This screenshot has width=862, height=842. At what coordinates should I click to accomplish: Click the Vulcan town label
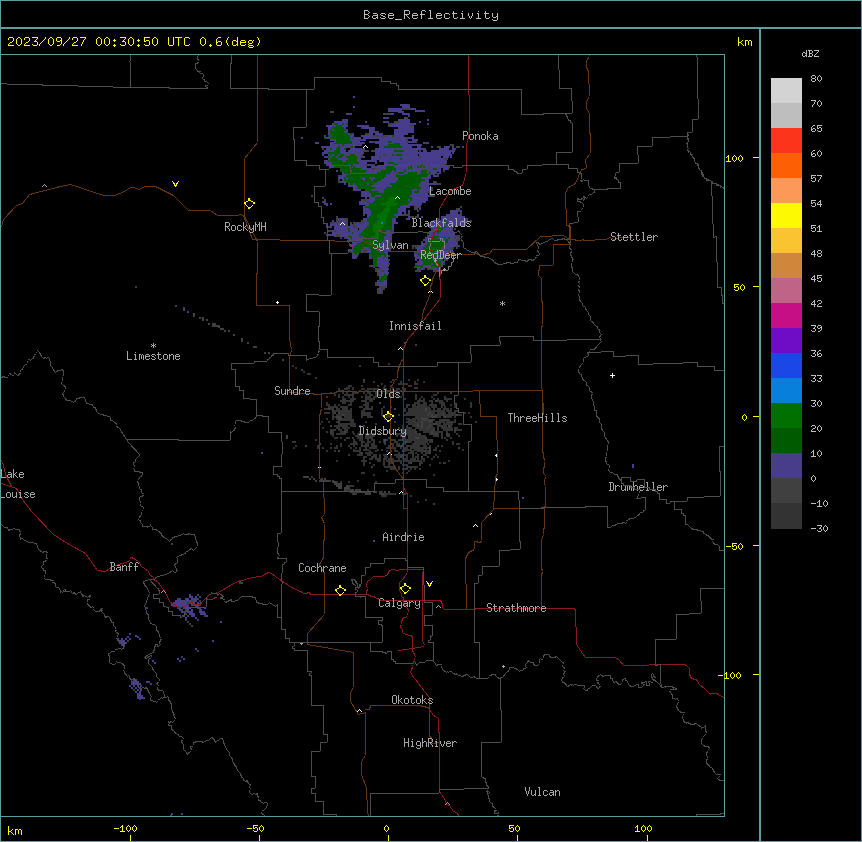[x=542, y=792]
